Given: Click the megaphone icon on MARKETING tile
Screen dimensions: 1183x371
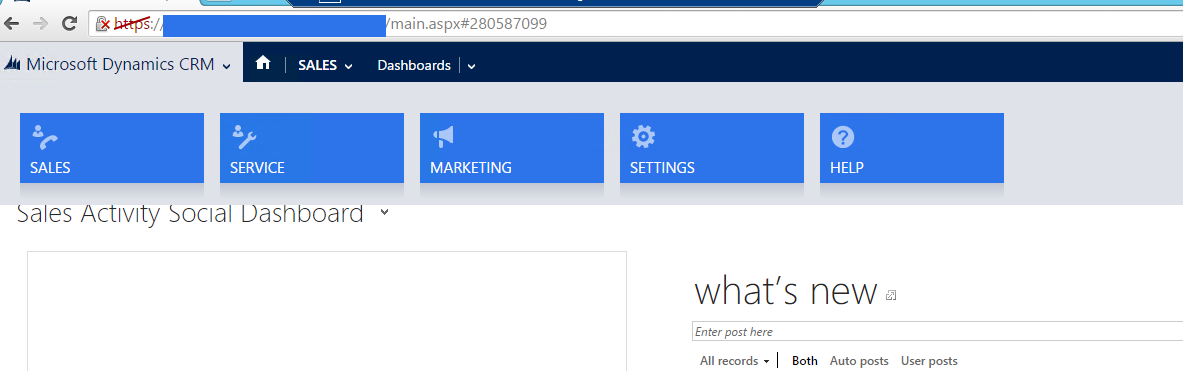Looking at the screenshot, I should (444, 136).
